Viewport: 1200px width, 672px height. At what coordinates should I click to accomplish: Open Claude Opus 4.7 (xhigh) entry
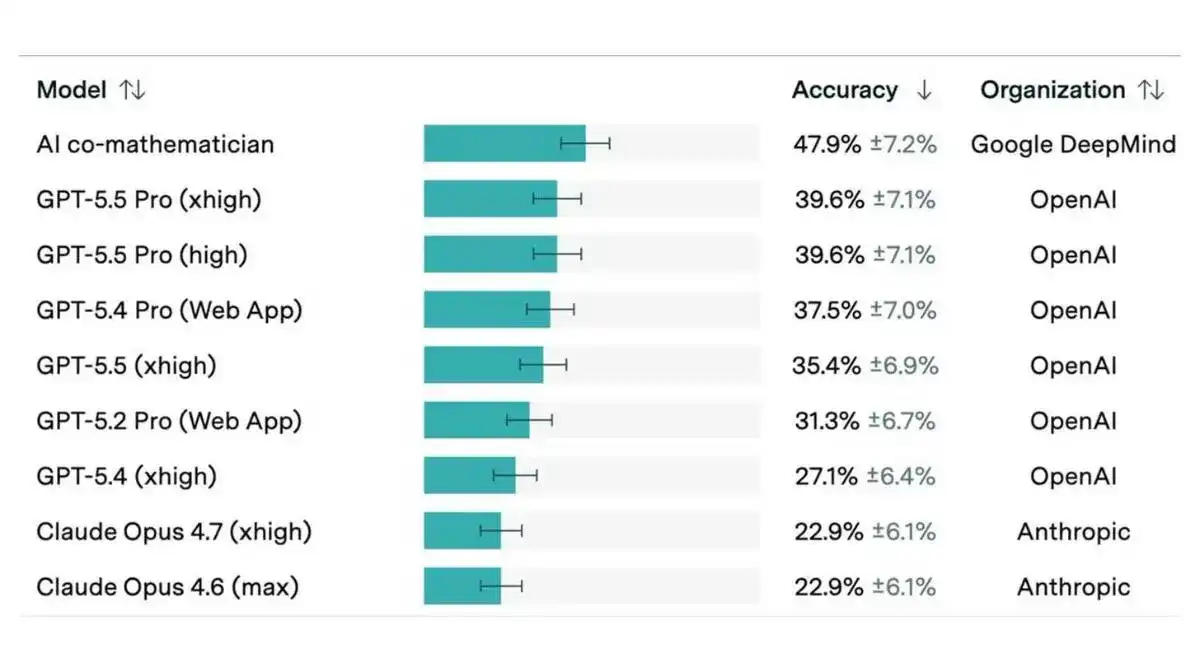click(x=174, y=532)
